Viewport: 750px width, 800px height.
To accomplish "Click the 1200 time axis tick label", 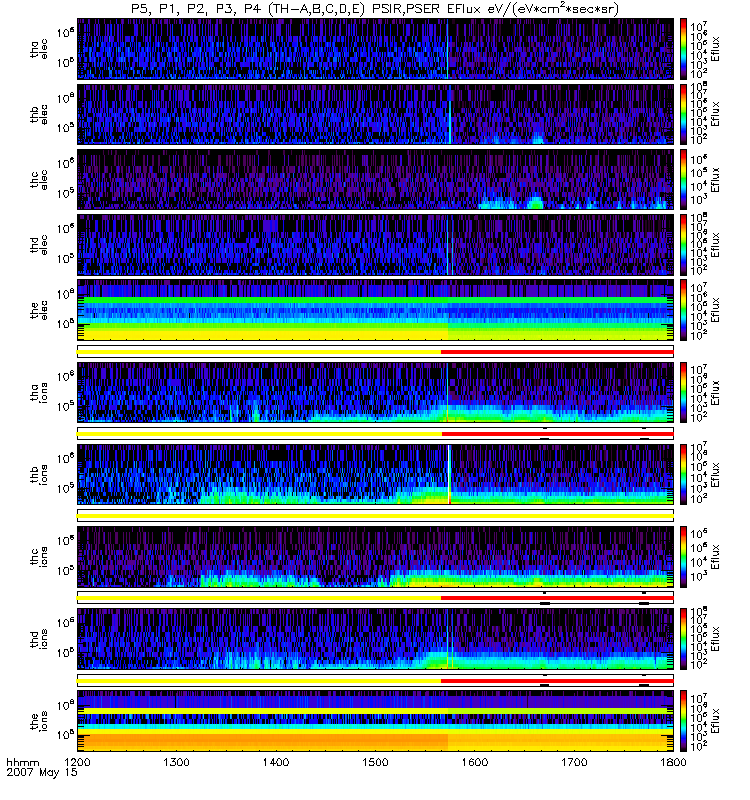I will tap(77, 762).
